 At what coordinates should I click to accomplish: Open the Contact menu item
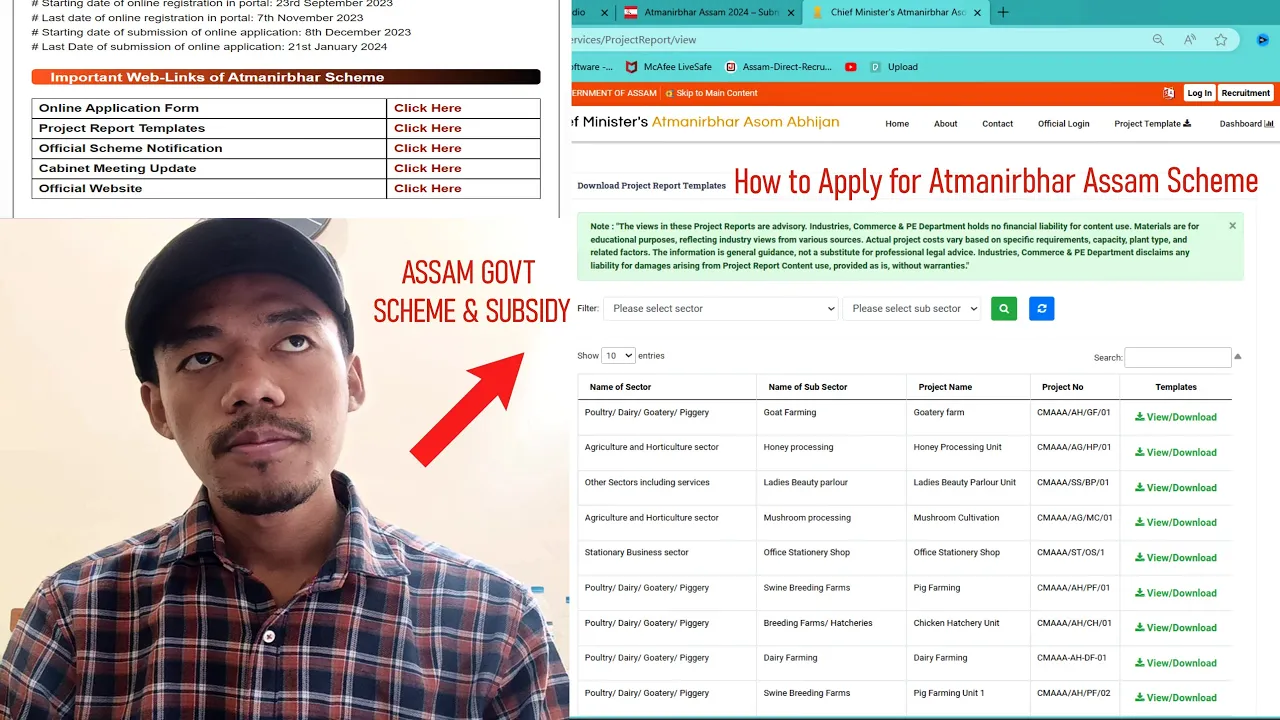pyautogui.click(x=997, y=124)
